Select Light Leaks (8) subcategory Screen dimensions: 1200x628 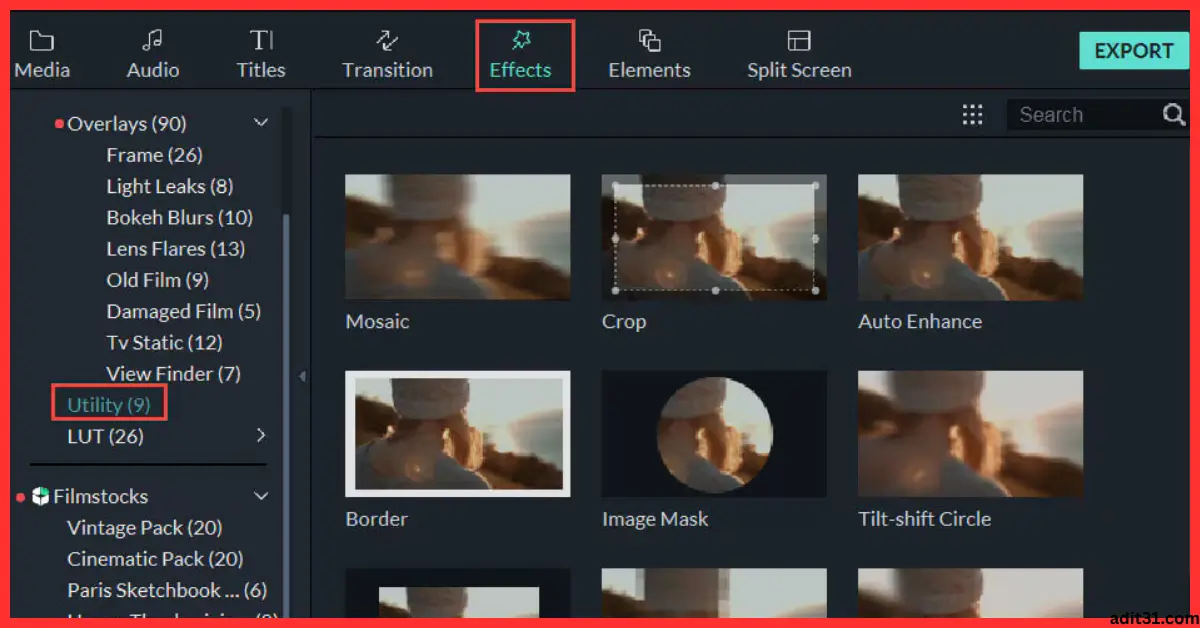(169, 186)
